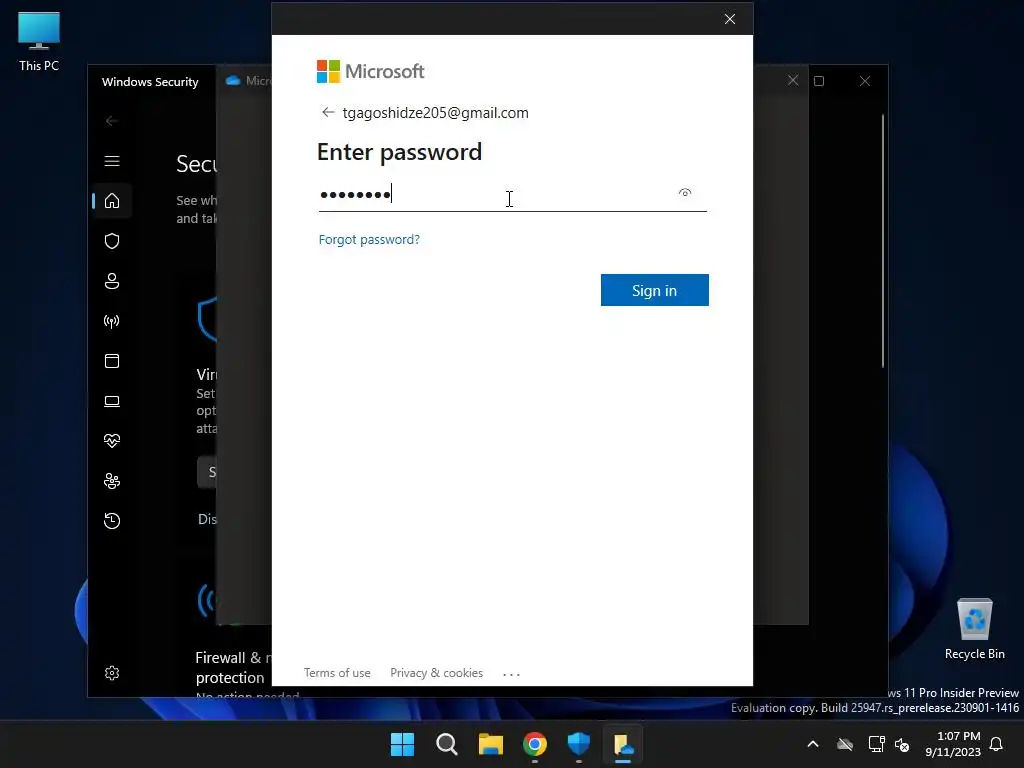Open App & browser control sidebar icon
This screenshot has width=1024, height=768.
(x=112, y=361)
